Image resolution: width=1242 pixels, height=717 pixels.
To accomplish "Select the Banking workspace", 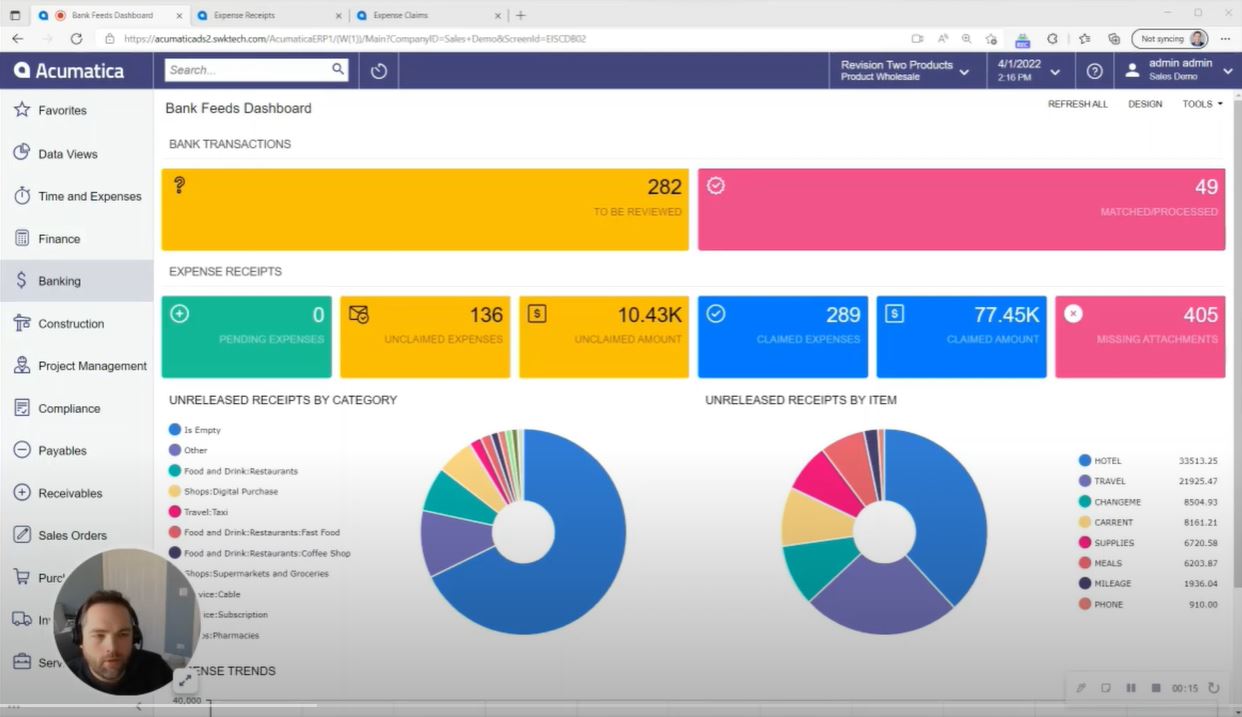I will pyautogui.click(x=77, y=281).
